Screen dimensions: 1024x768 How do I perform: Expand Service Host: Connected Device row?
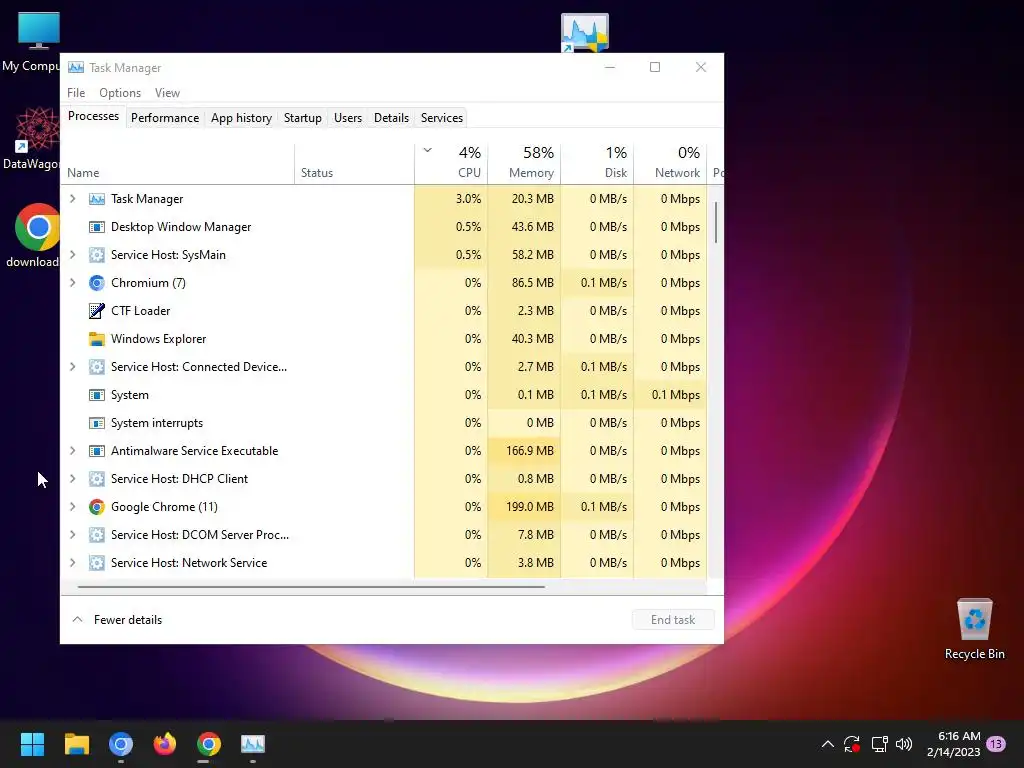72,367
